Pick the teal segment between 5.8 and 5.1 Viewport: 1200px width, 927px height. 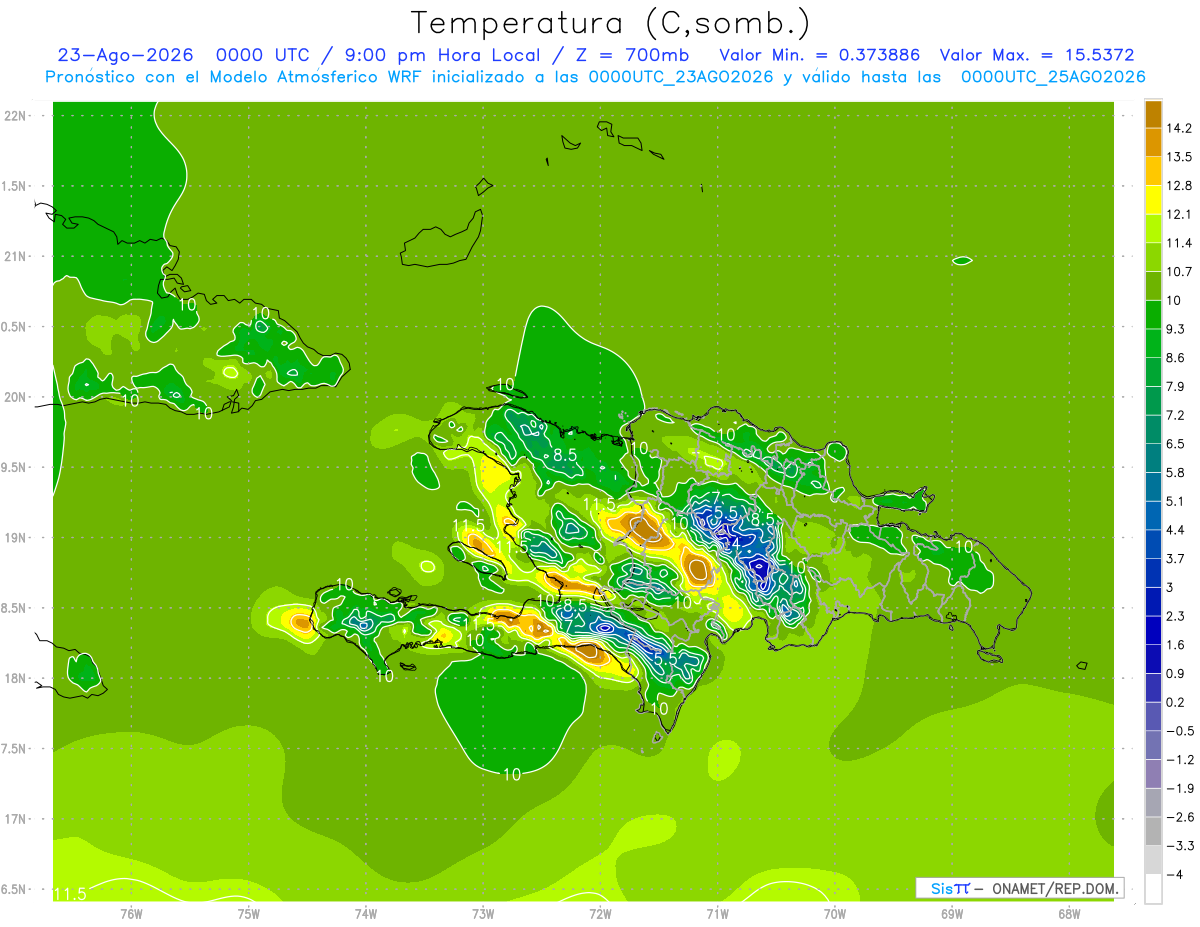pos(1153,487)
